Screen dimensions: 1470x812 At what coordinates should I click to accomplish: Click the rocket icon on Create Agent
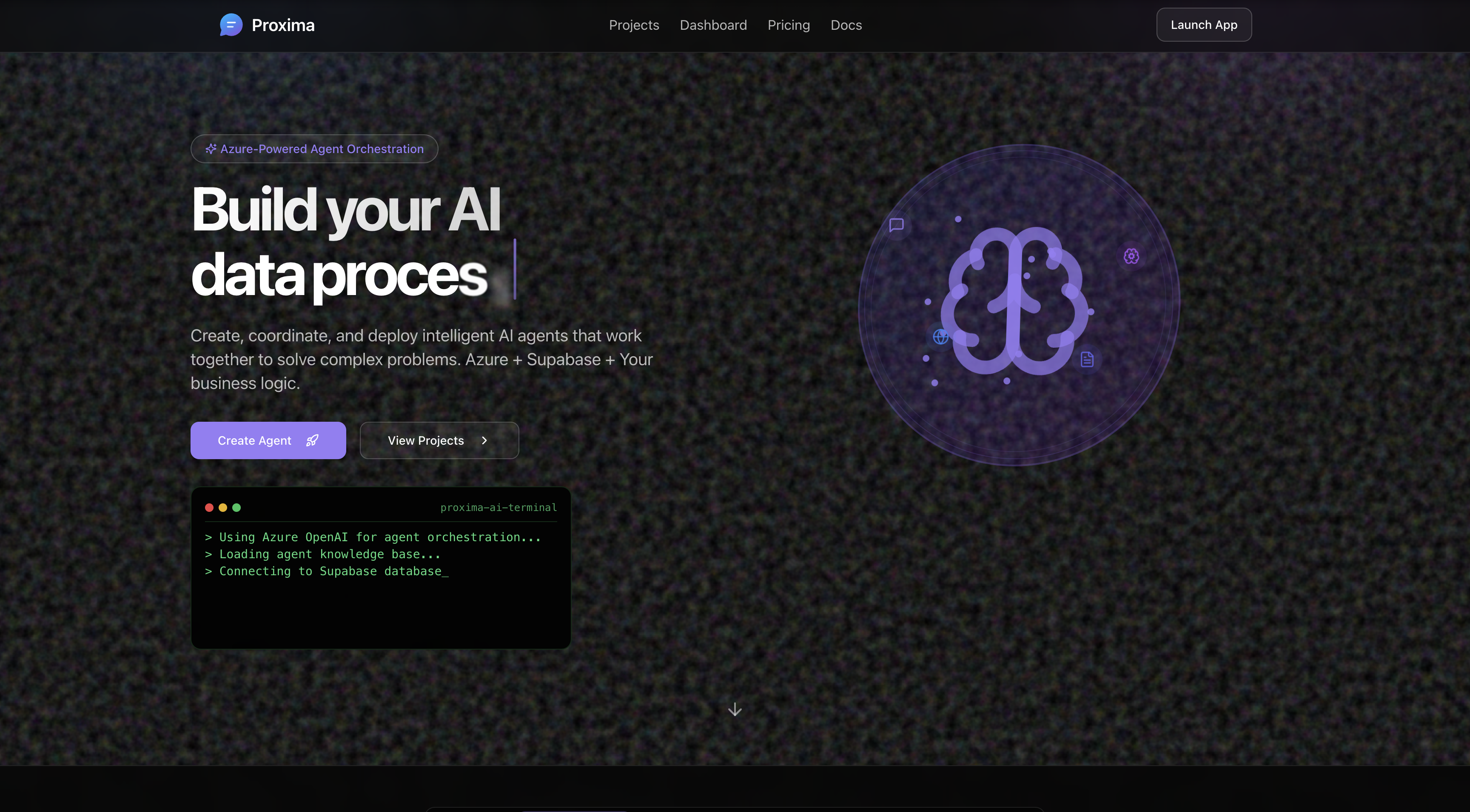[312, 440]
